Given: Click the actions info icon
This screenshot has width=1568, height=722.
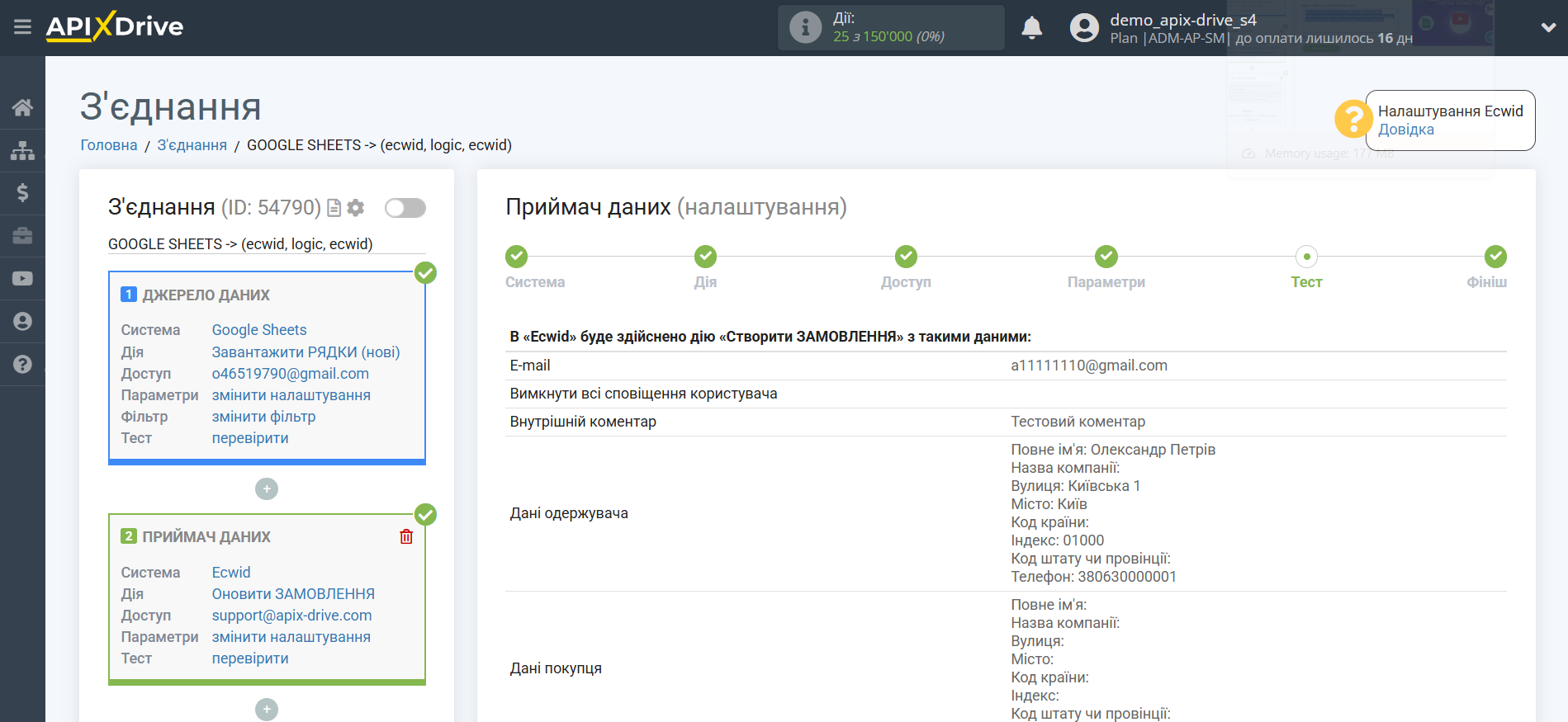Looking at the screenshot, I should point(805,27).
